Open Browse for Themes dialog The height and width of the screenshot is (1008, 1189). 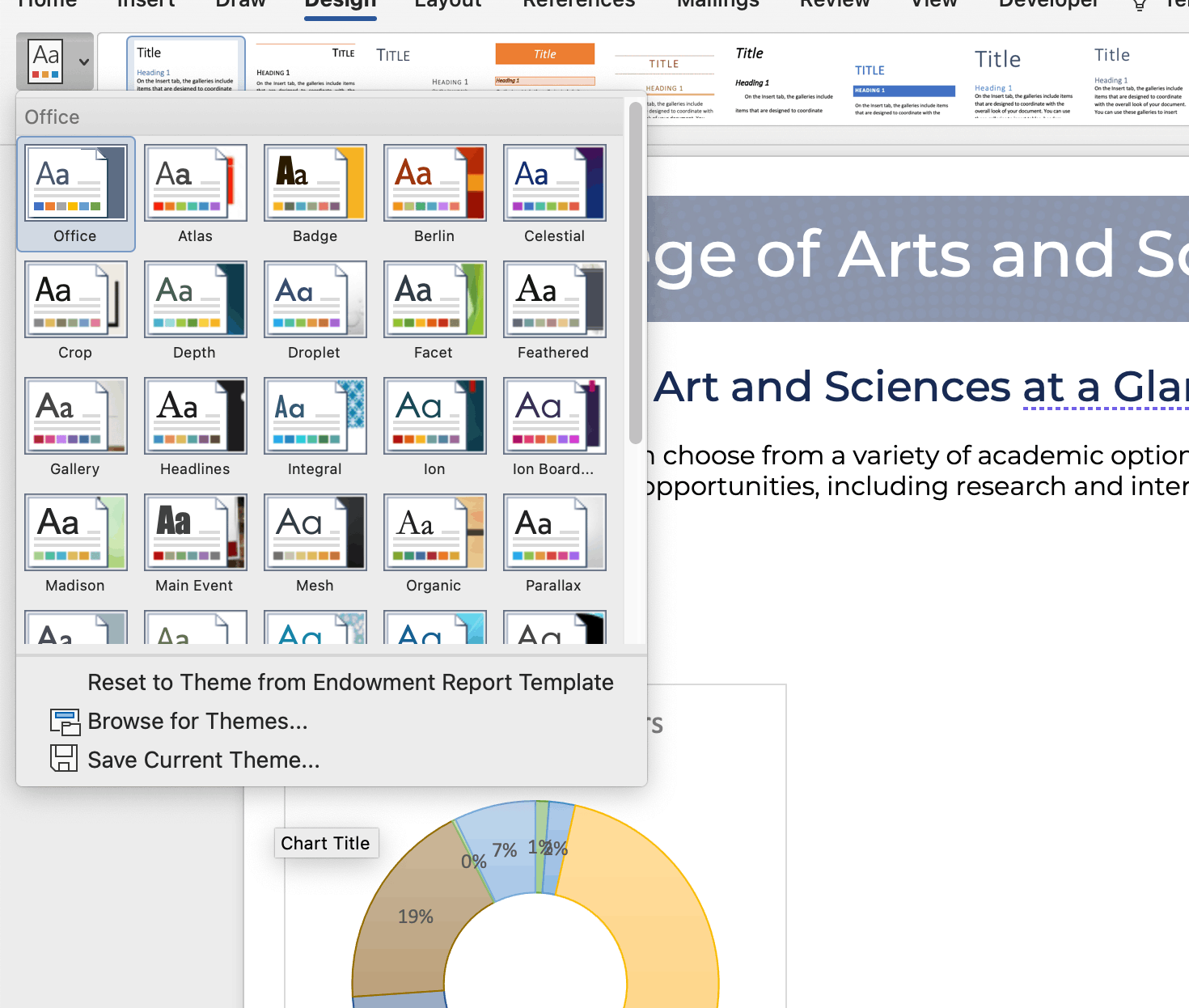(198, 721)
